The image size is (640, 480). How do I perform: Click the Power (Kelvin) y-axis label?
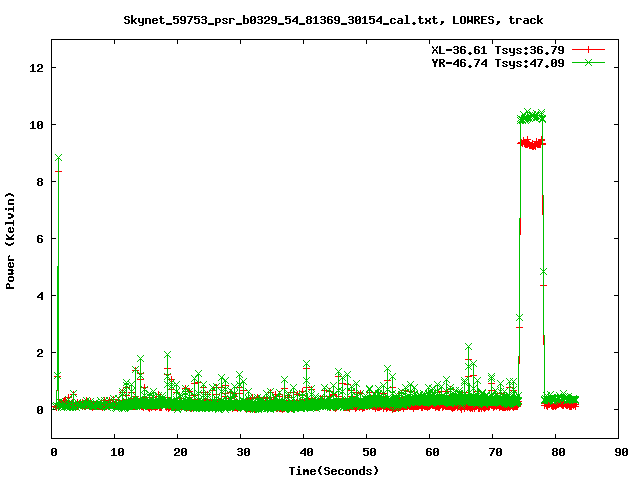(10, 241)
